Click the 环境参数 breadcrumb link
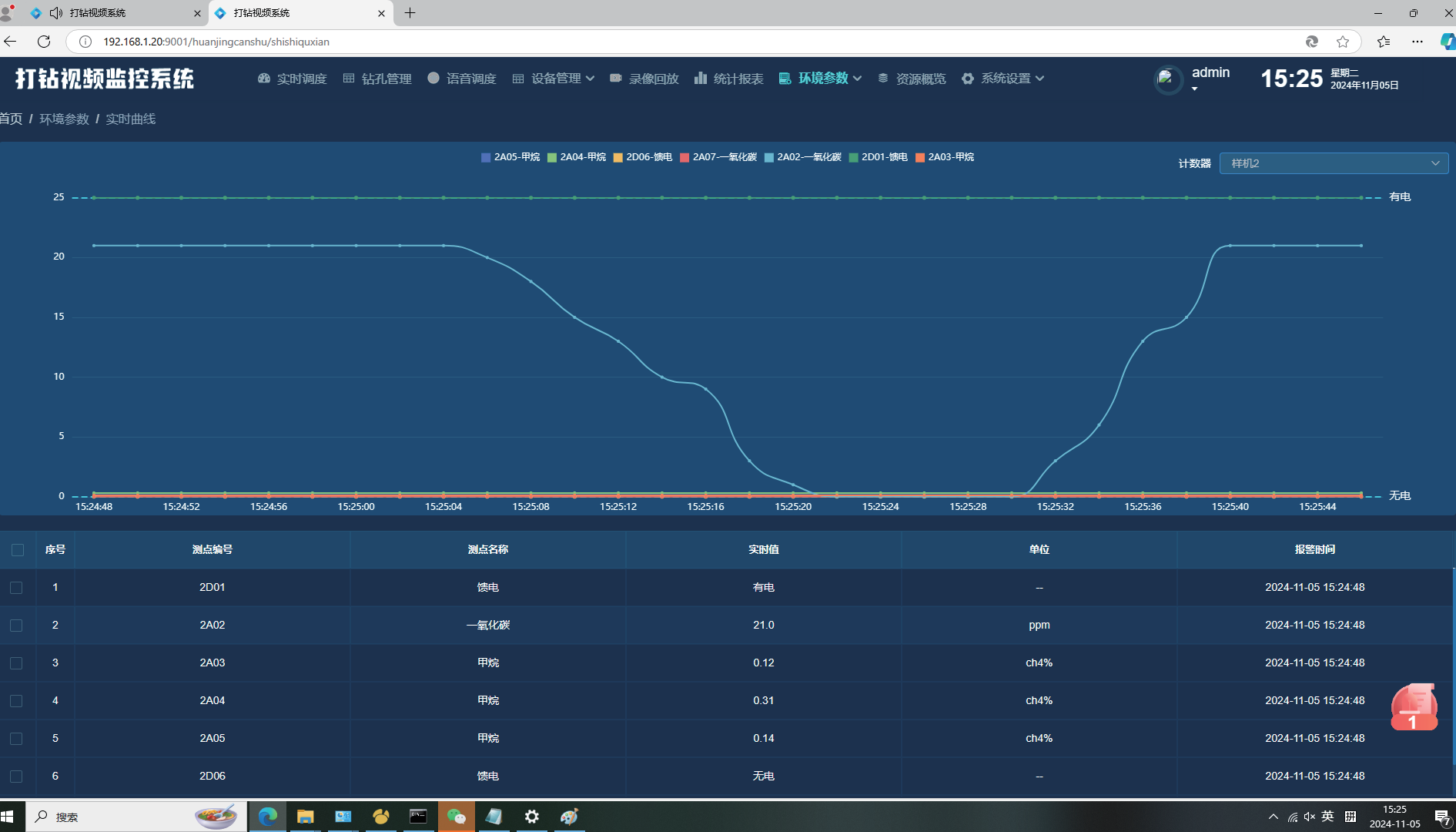Screen dimensions: 1456x832 coord(64,119)
